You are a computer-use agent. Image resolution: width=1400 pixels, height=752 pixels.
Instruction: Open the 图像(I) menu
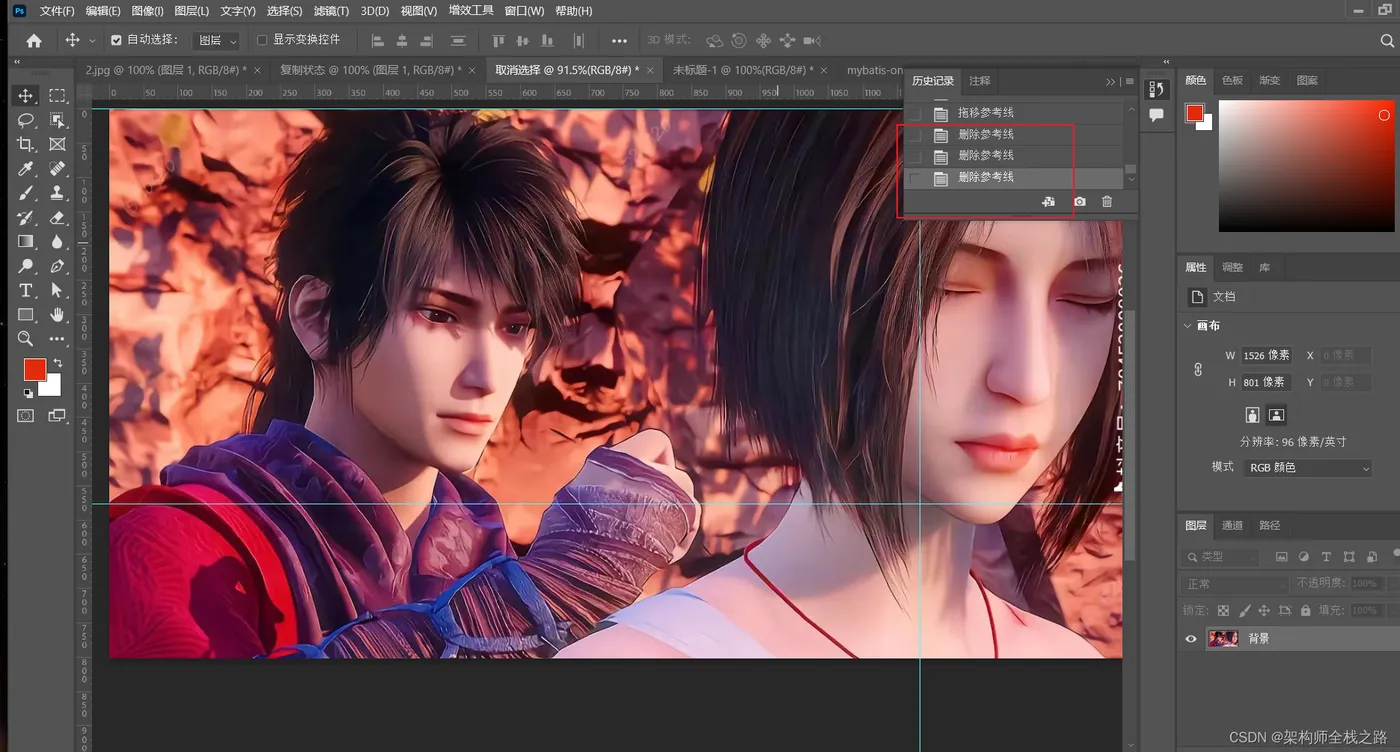(x=147, y=11)
